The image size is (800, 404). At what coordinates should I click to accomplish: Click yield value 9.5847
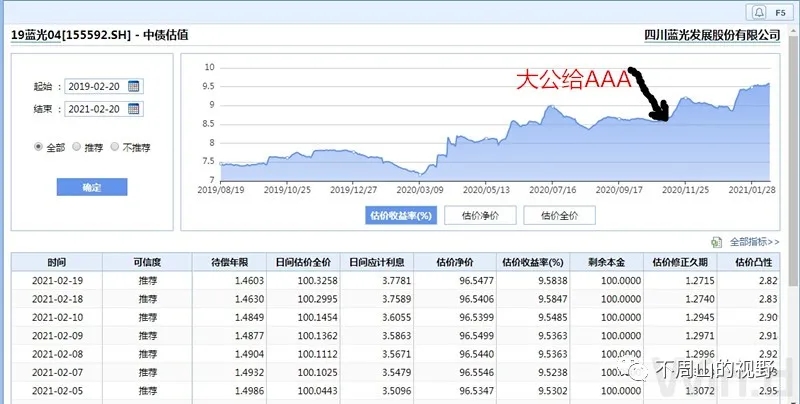tap(552, 299)
